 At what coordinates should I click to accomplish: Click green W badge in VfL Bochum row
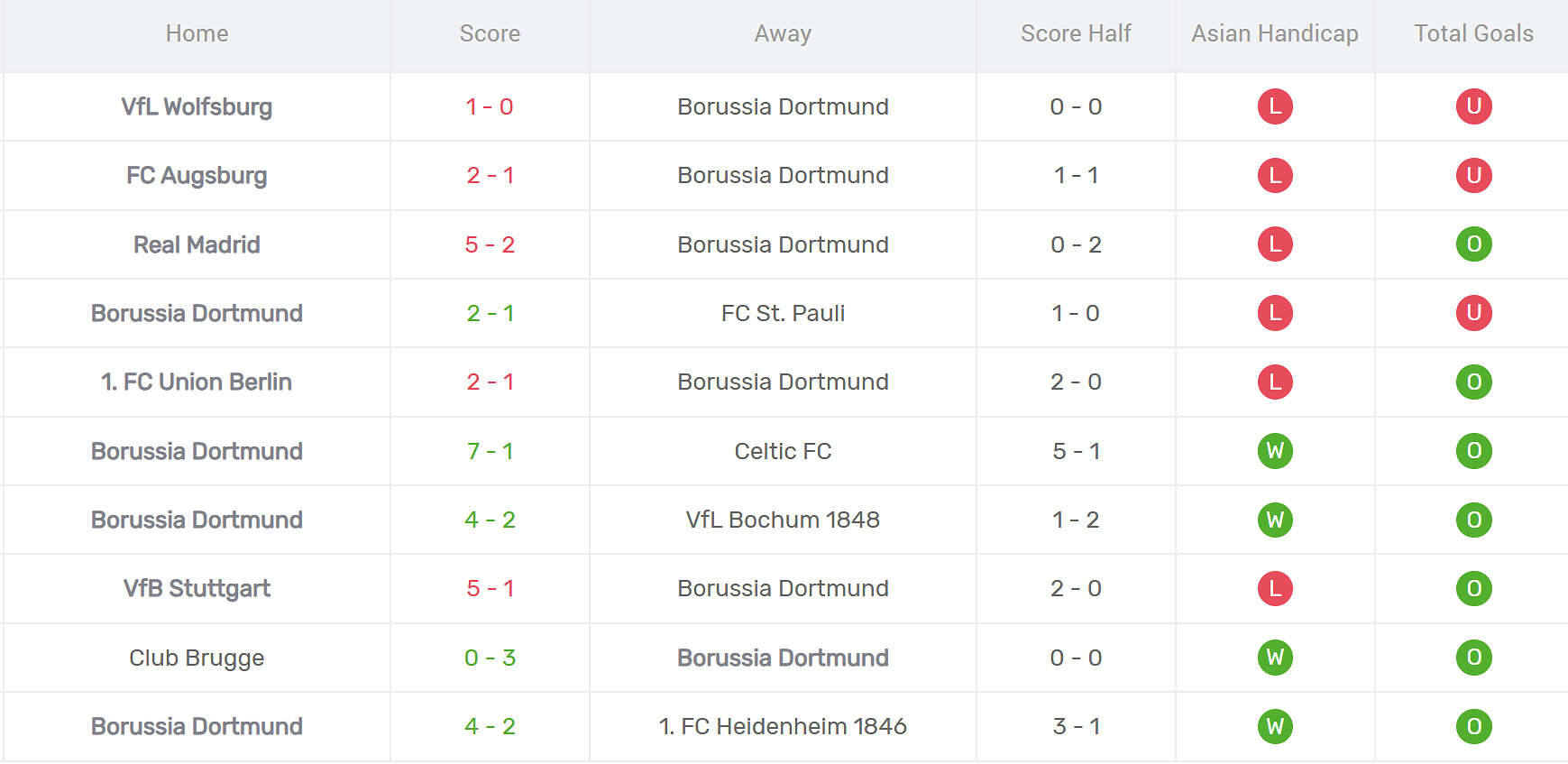click(x=1275, y=520)
